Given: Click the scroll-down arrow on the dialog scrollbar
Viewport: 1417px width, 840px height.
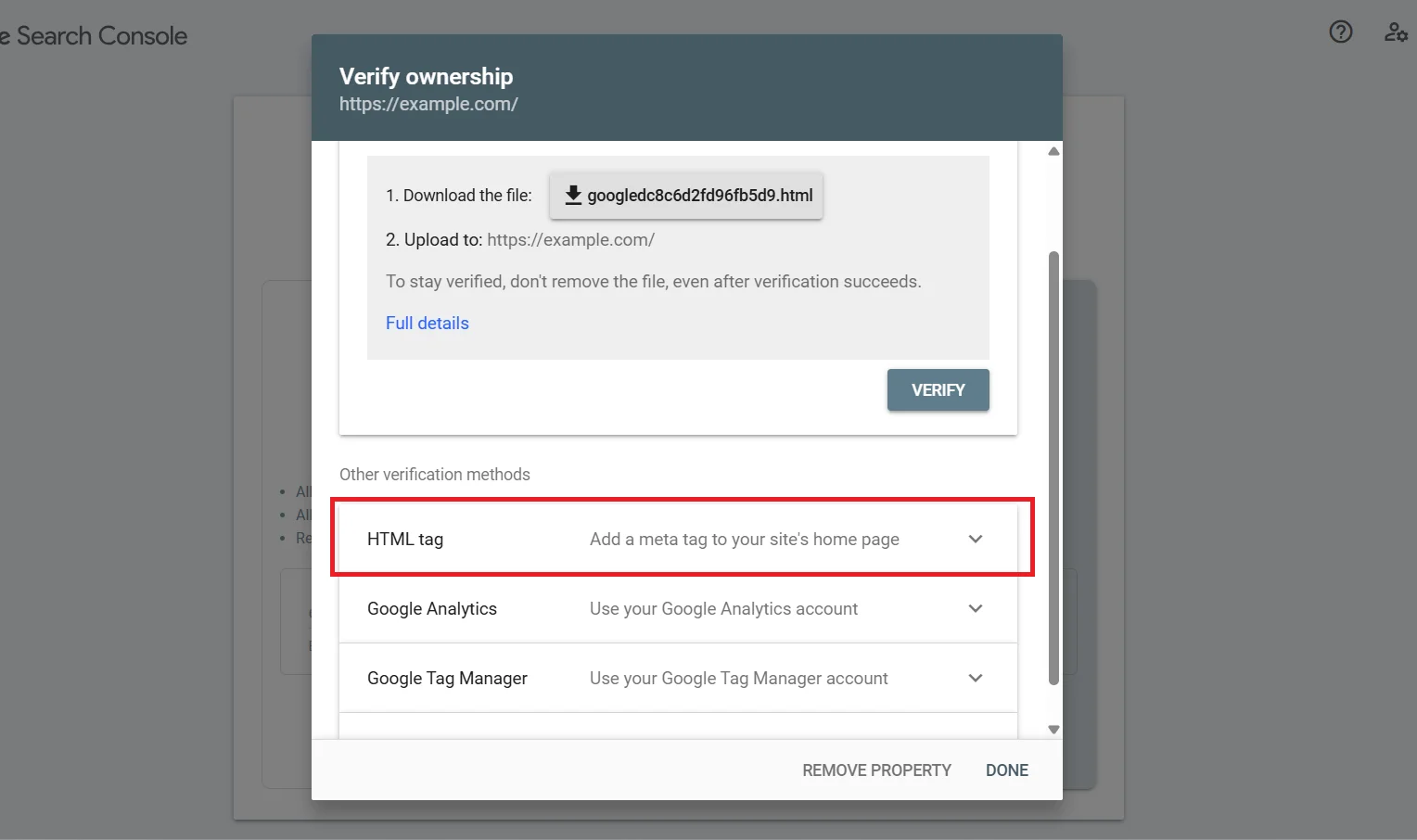Looking at the screenshot, I should tap(1053, 729).
